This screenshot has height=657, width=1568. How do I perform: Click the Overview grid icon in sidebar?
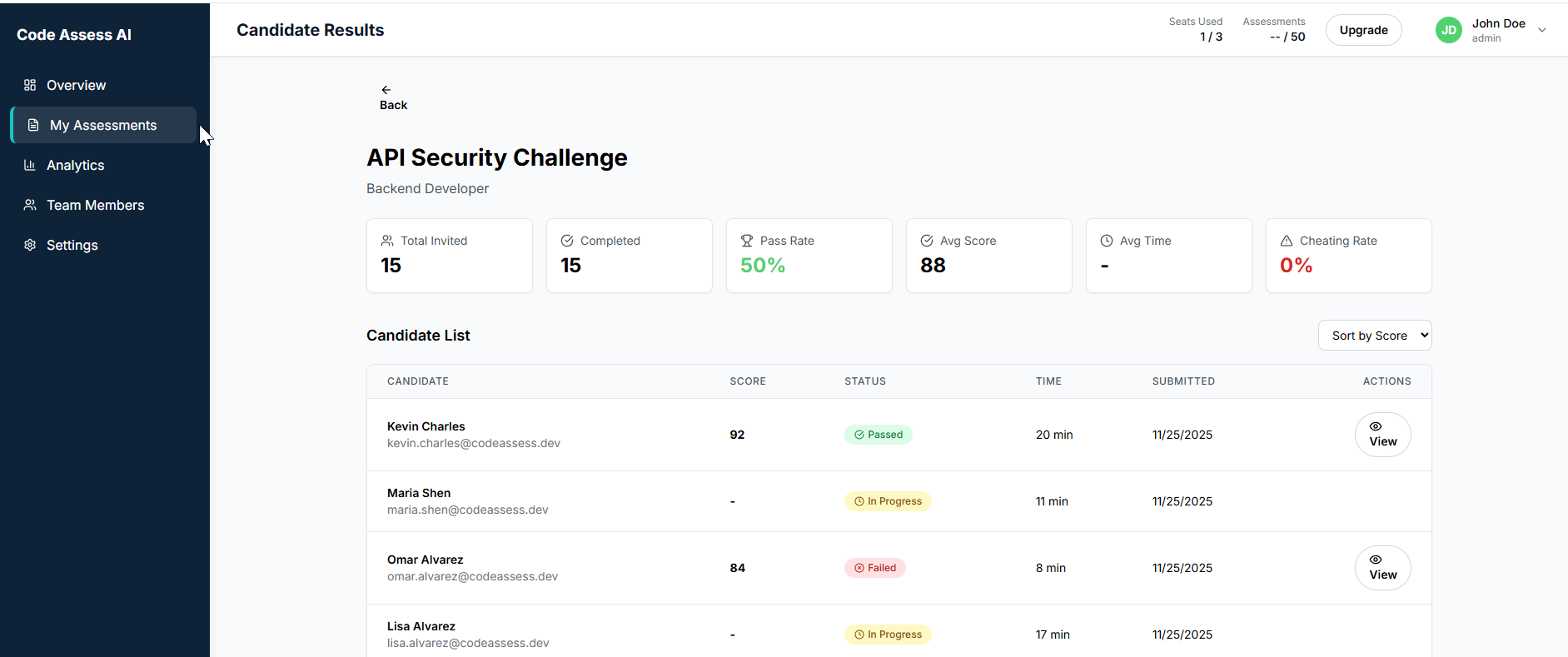click(30, 85)
